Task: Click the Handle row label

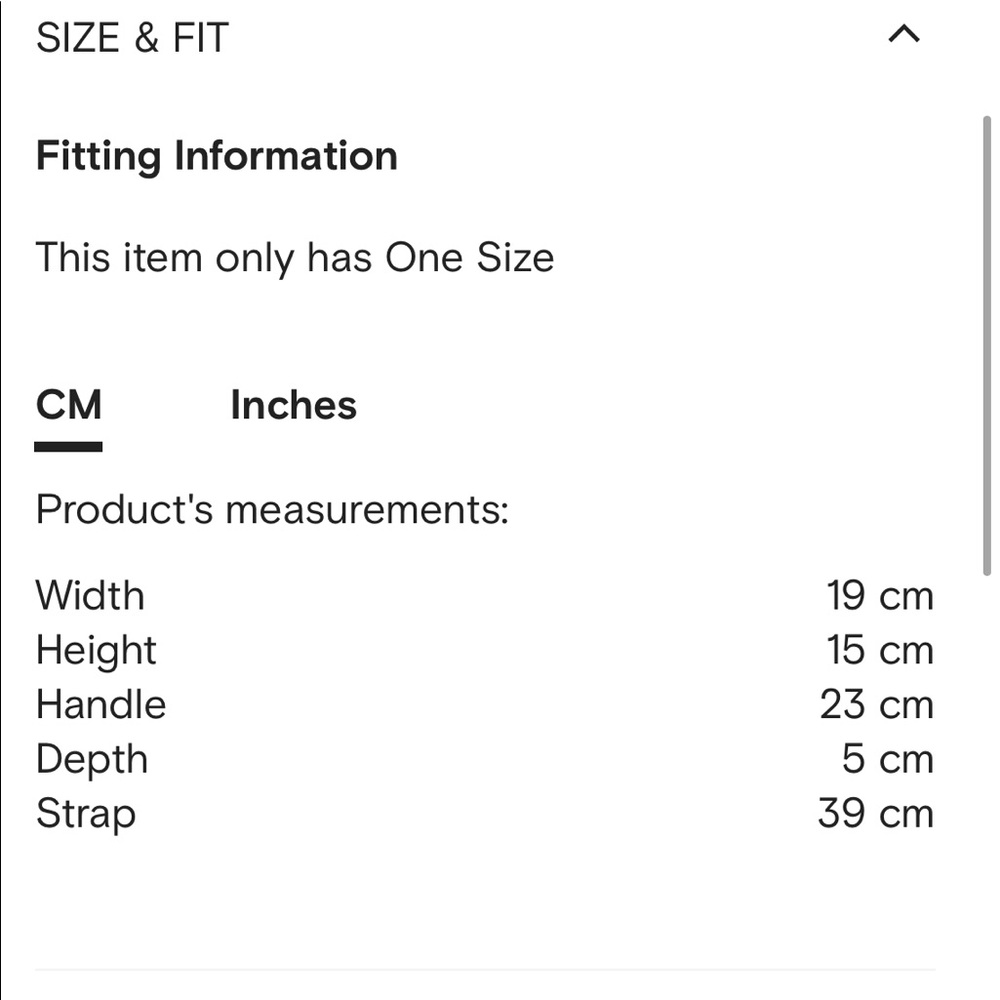Action: [x=101, y=704]
